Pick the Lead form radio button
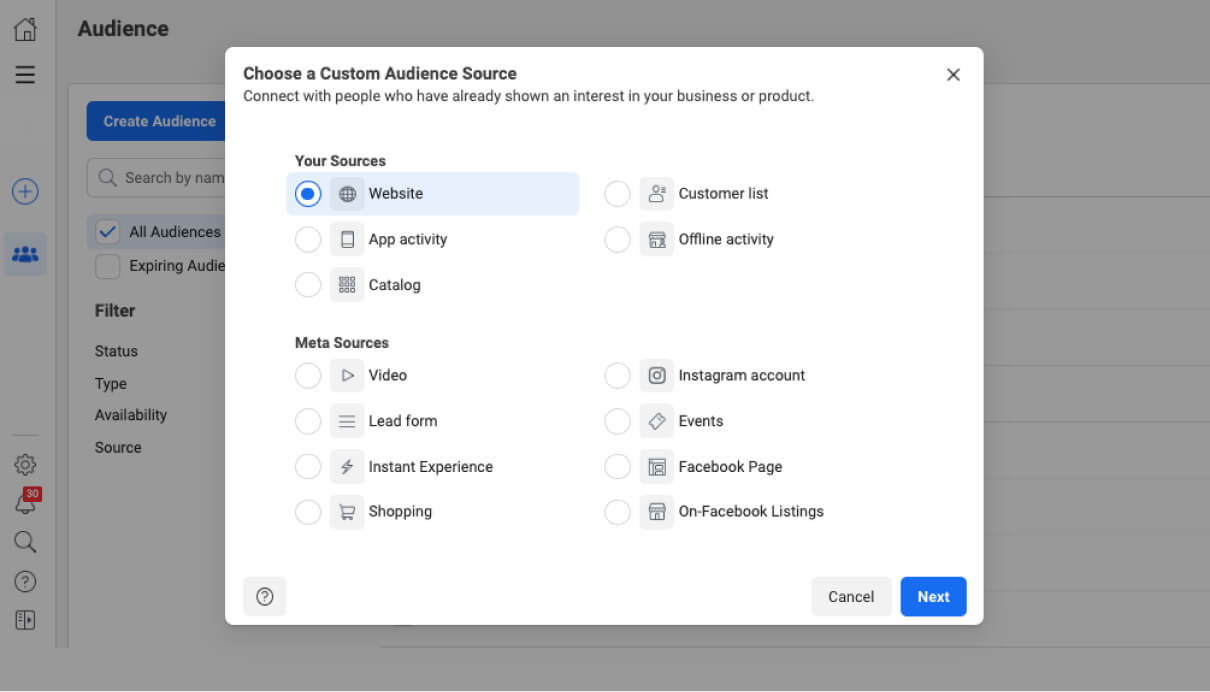 [x=308, y=422]
